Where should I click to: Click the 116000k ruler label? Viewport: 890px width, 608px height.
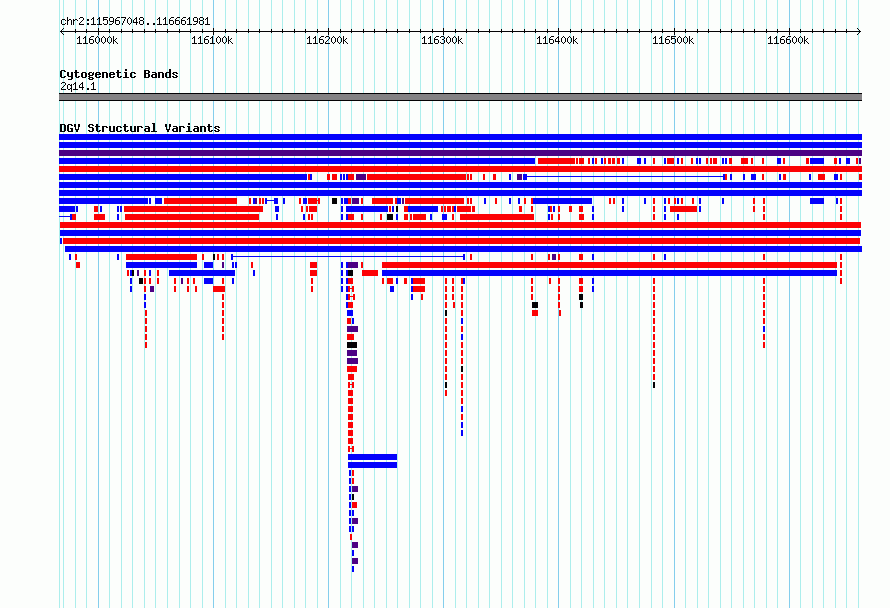[97, 40]
